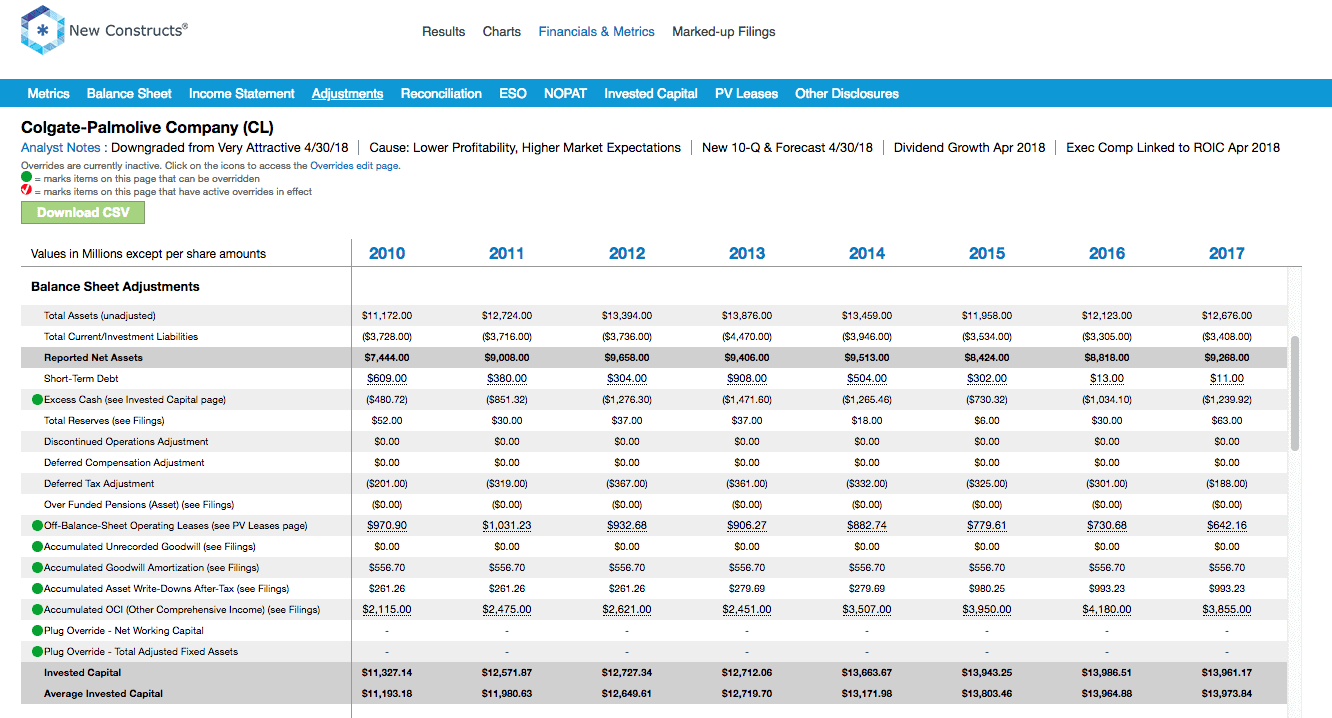Open 2010 operating leases value $970.90

pos(387,526)
